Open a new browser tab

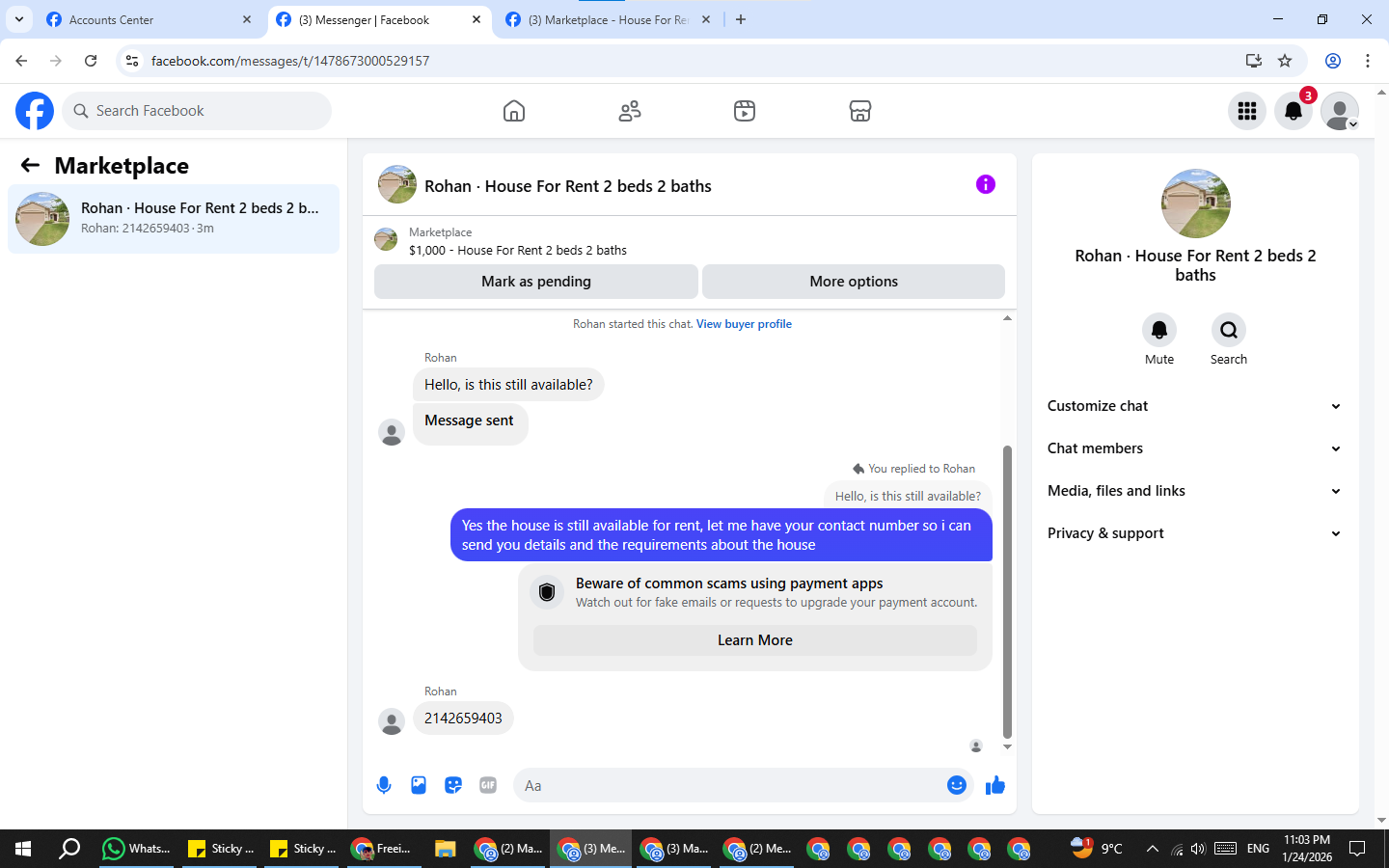(x=741, y=19)
